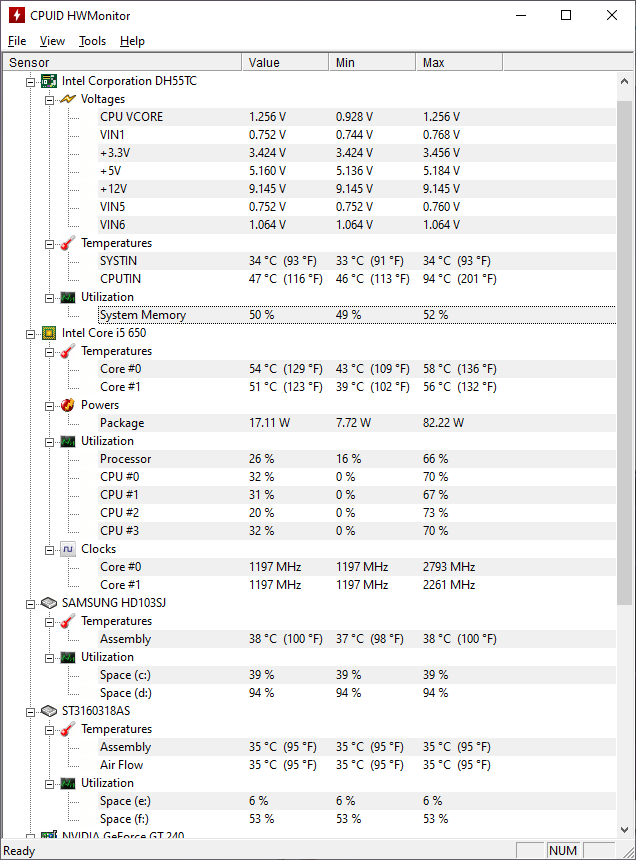Click the Clocks waveform icon

pos(67,549)
